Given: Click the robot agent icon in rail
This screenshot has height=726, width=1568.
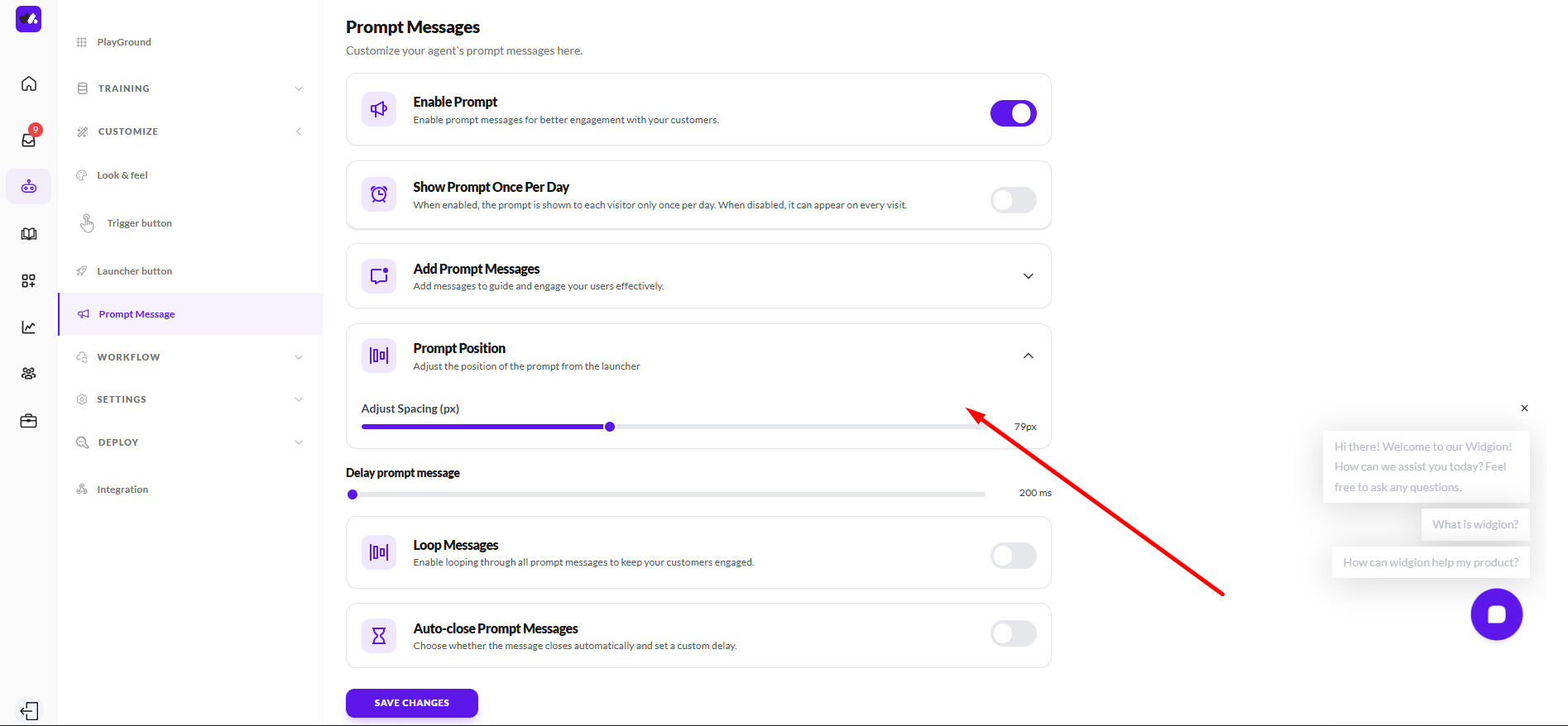Looking at the screenshot, I should 29,187.
